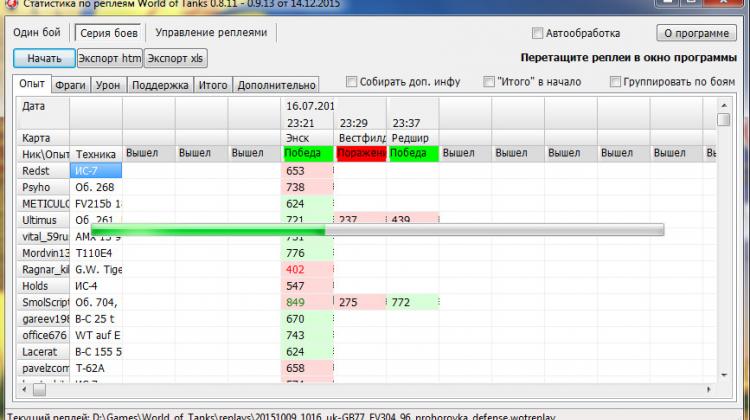Click the Об. 268 vehicle cell

96,187
